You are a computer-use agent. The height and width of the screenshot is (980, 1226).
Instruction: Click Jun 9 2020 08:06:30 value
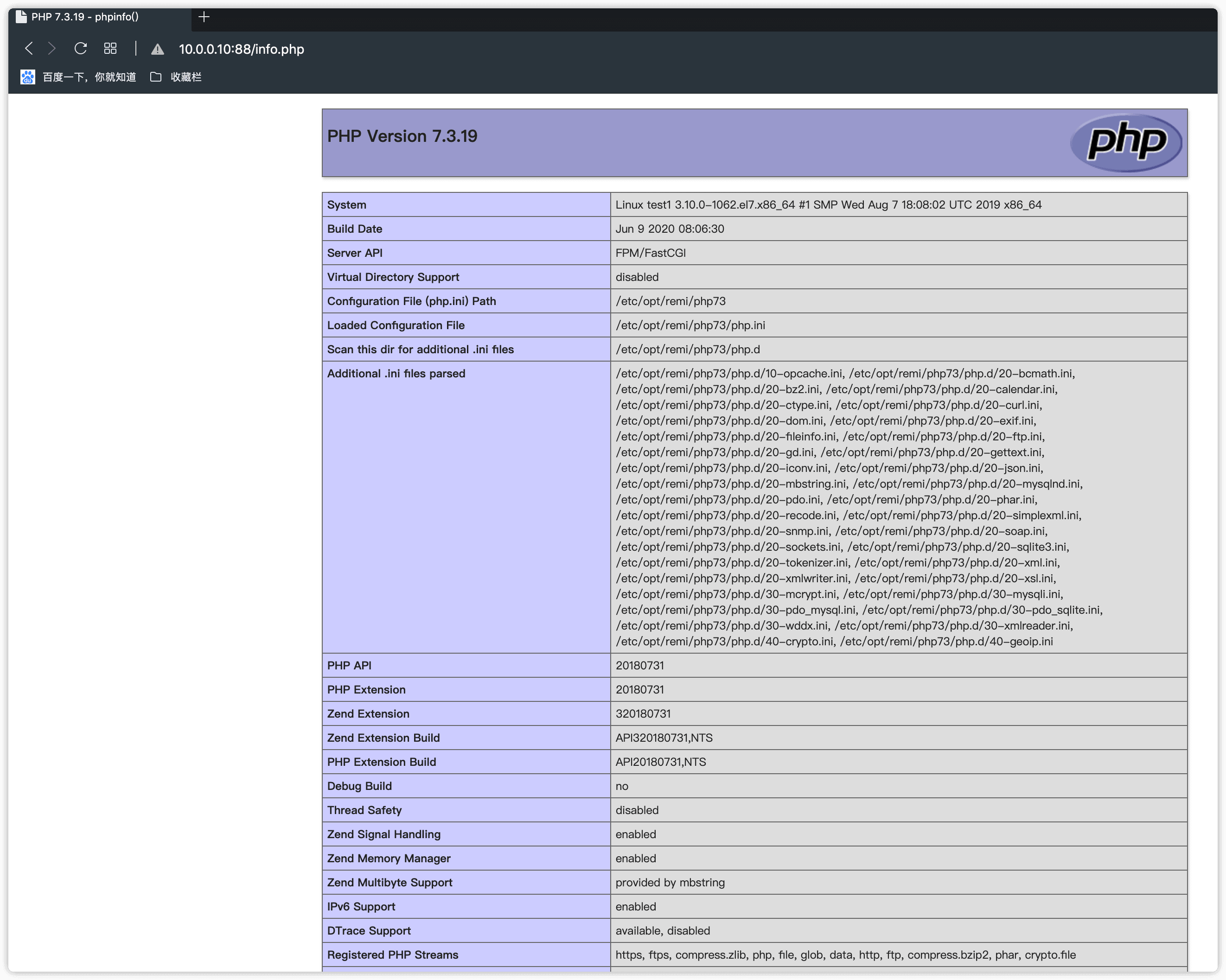click(669, 229)
